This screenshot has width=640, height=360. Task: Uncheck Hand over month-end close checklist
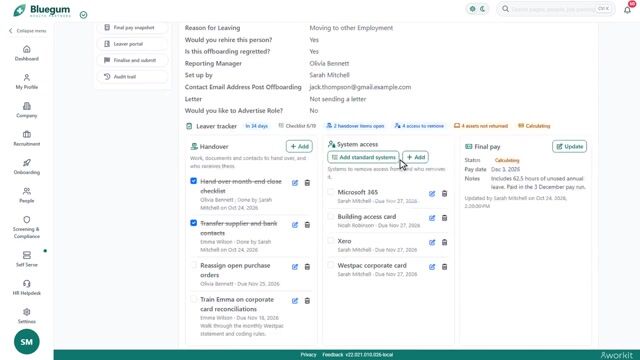click(193, 181)
